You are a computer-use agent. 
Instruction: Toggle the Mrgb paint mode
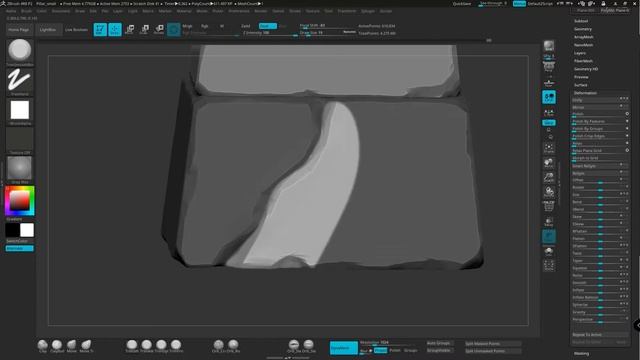point(187,26)
